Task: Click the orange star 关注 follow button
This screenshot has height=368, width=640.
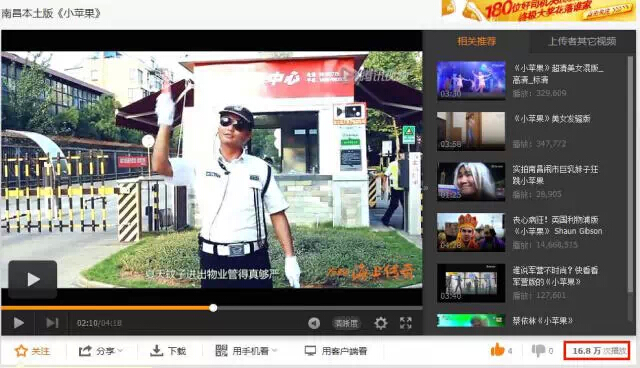Action: [33, 351]
